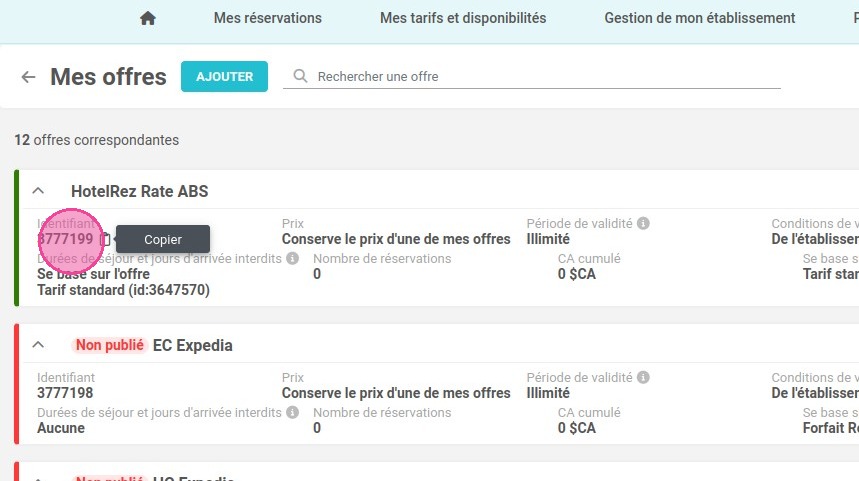The image size is (859, 481).
Task: Click info icon for HotelRez Période de validité
Action: 644,223
